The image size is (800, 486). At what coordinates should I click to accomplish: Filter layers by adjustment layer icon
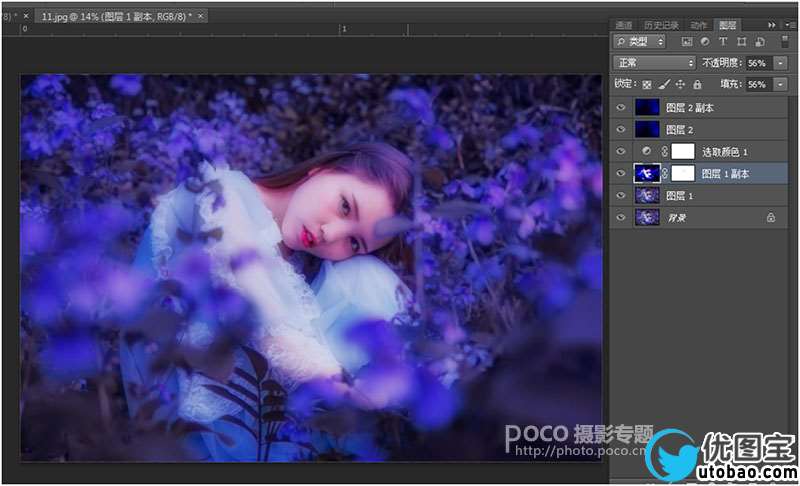point(705,42)
